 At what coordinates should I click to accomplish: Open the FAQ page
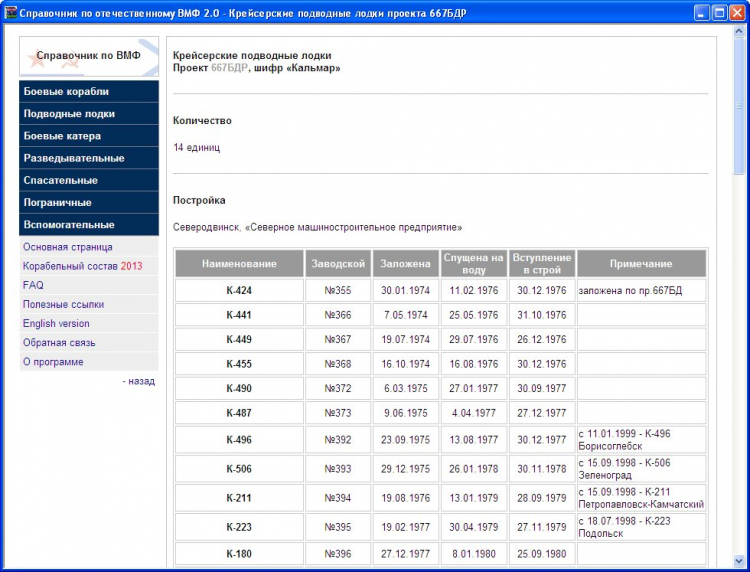(x=33, y=285)
